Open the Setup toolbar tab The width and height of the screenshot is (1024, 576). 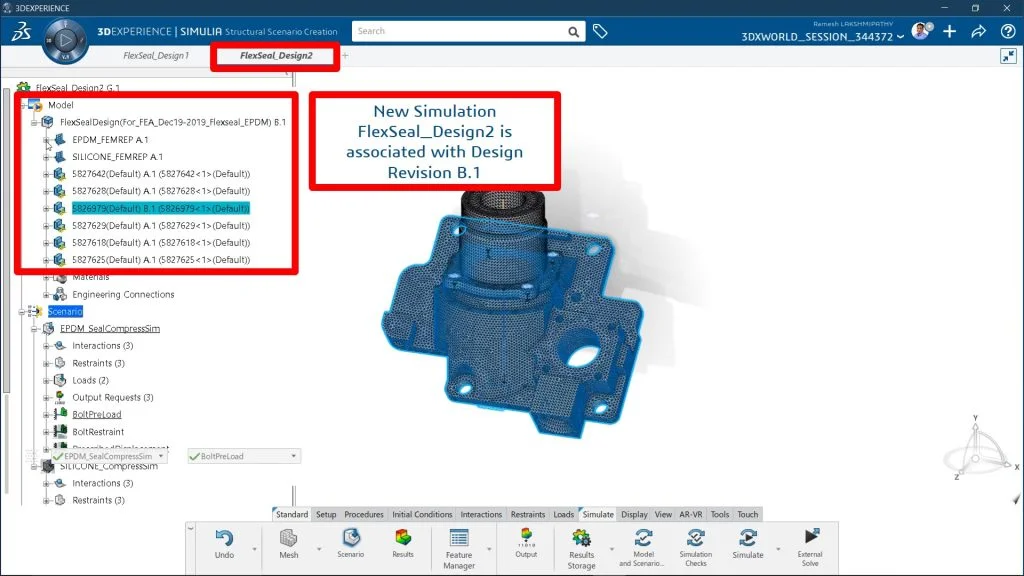pyautogui.click(x=326, y=515)
